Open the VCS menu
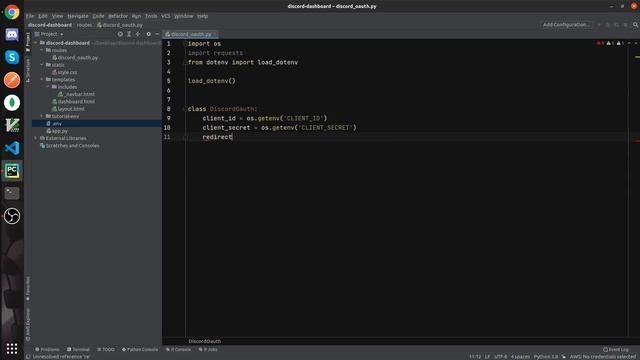The image size is (640, 360). click(165, 16)
